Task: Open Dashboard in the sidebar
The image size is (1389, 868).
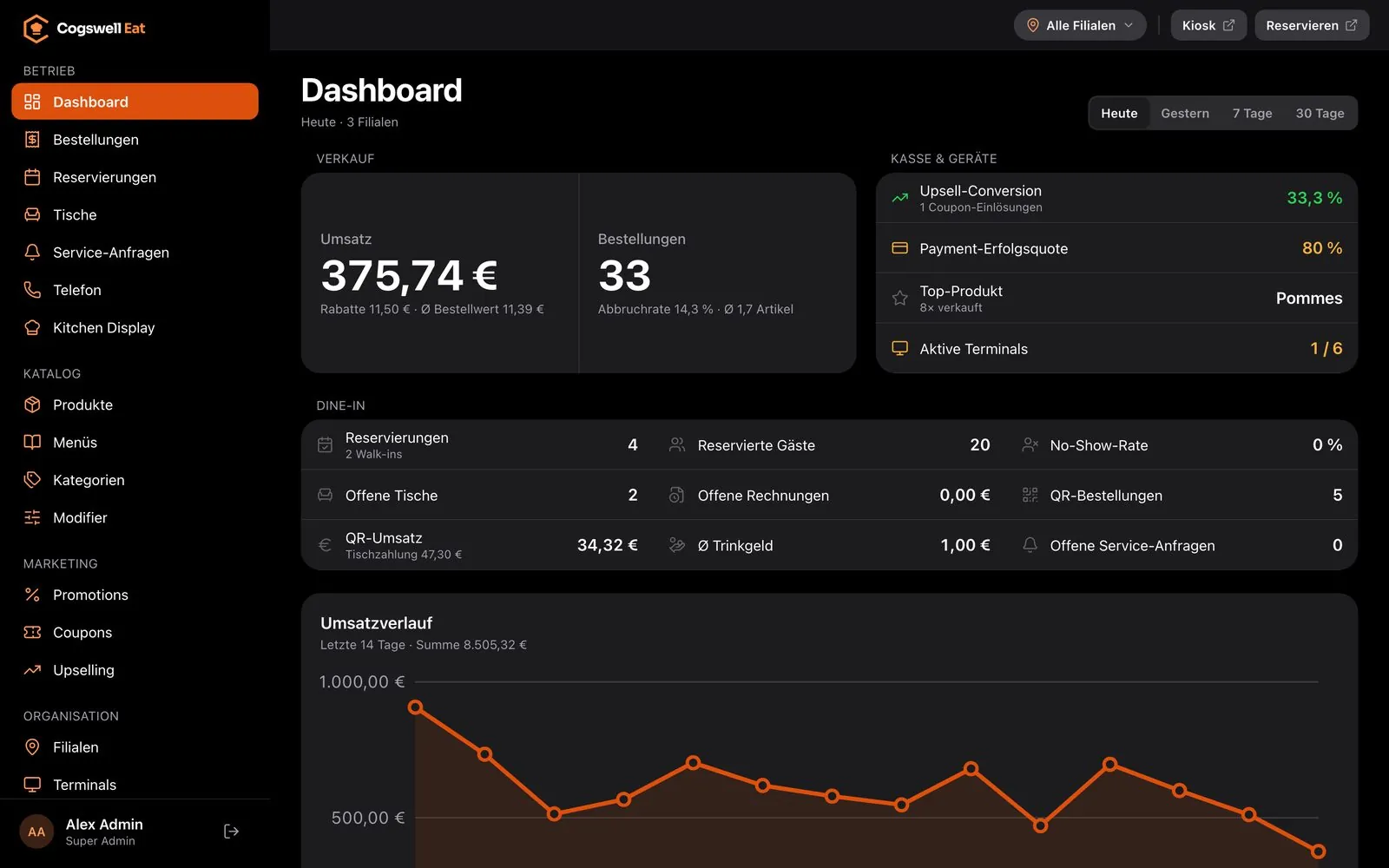Action: click(135, 102)
